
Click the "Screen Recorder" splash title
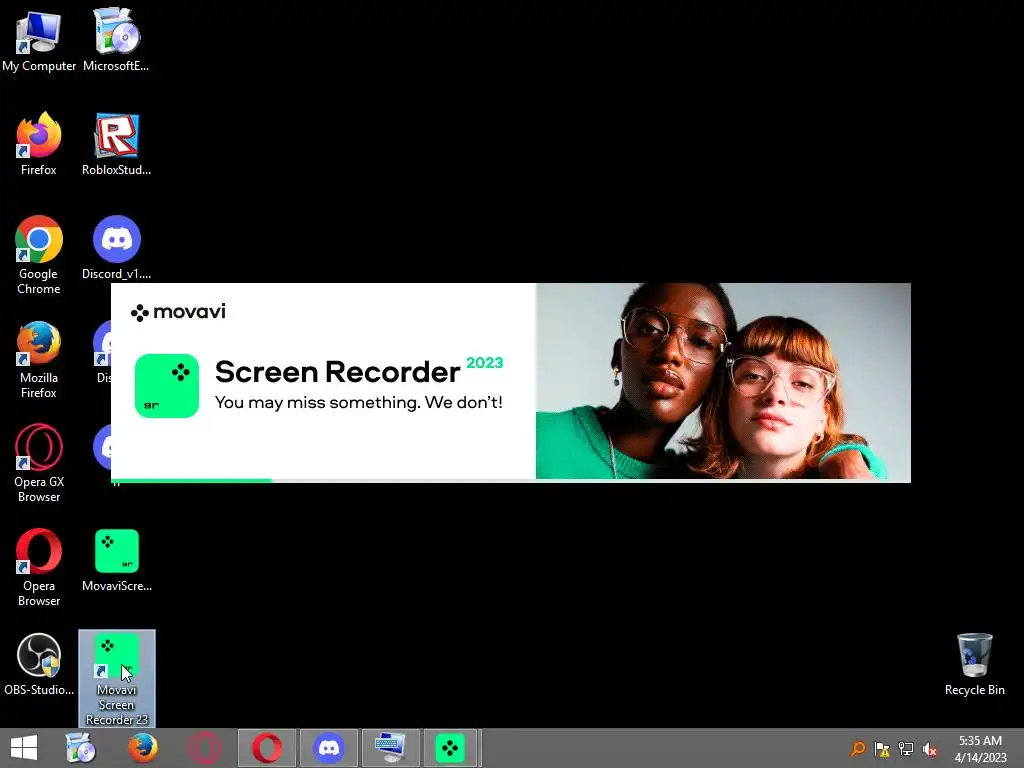[337, 372]
